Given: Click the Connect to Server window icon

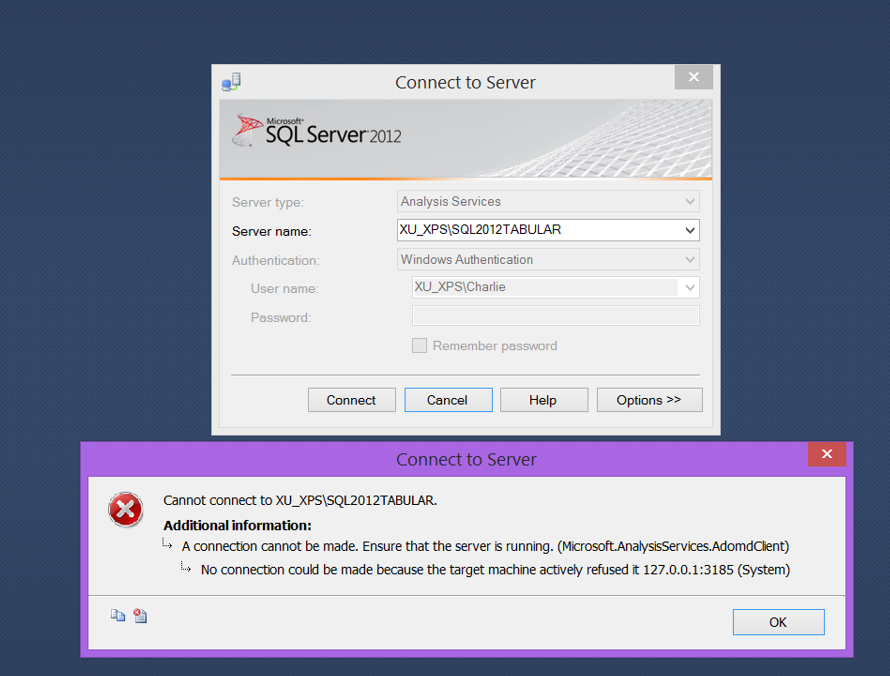Looking at the screenshot, I should coord(231,82).
